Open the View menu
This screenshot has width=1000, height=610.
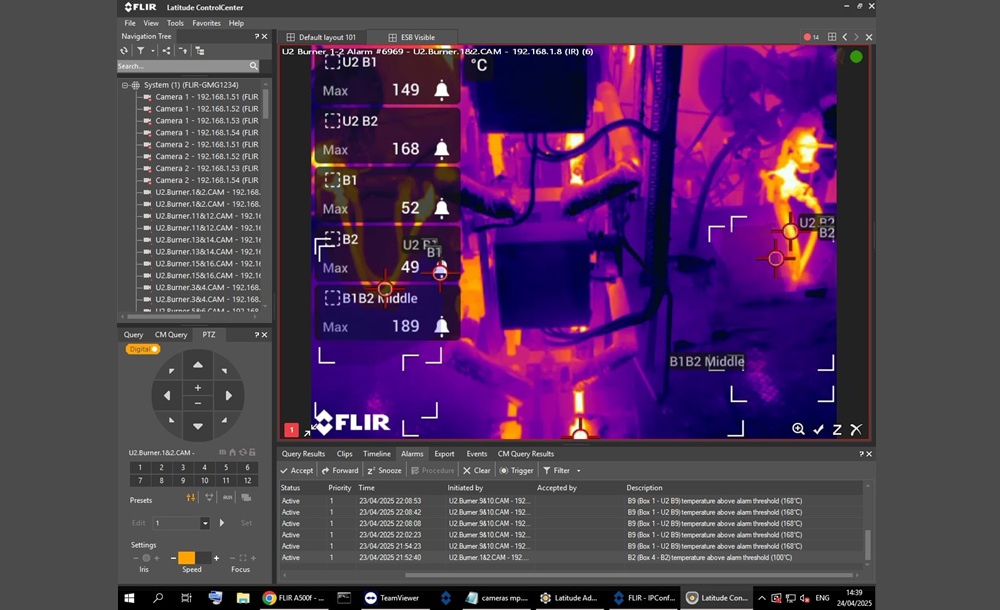pos(151,23)
